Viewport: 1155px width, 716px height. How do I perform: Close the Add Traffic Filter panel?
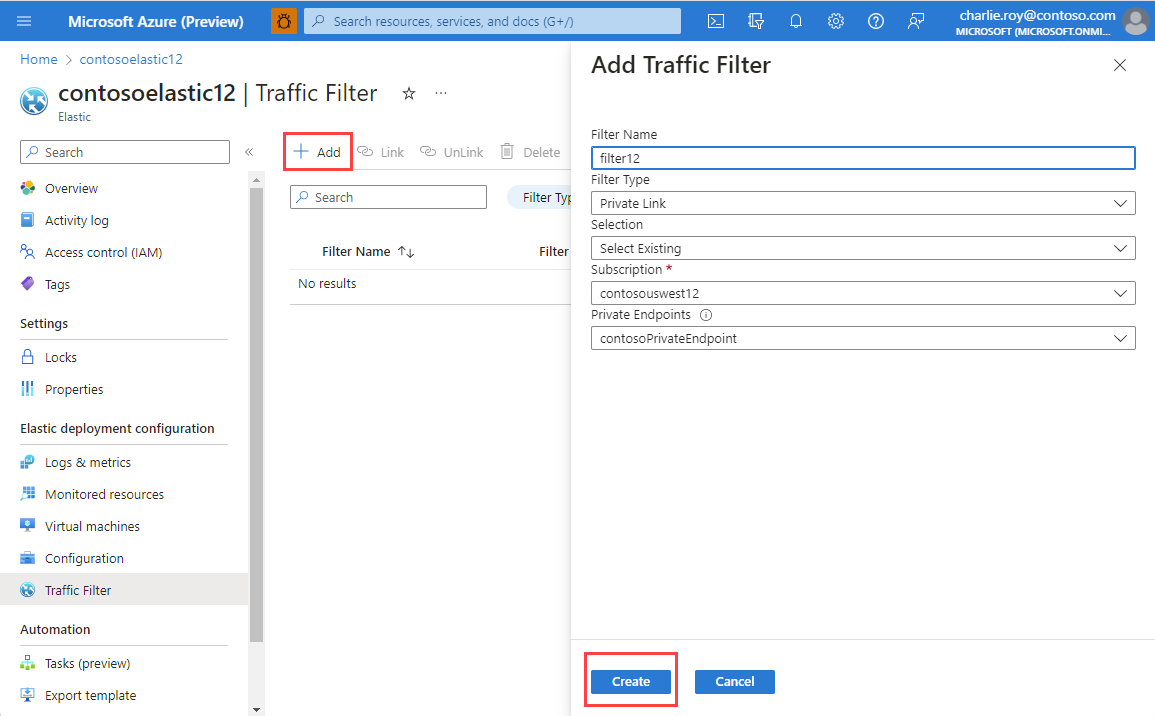point(1120,65)
